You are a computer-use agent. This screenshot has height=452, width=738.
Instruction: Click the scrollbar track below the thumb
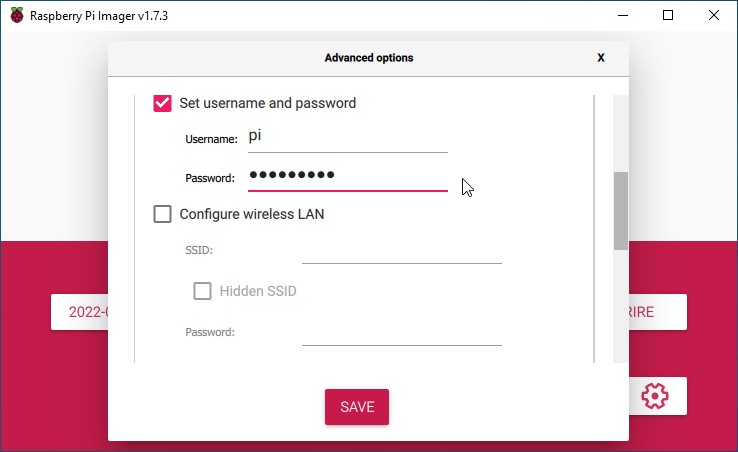[621, 306]
